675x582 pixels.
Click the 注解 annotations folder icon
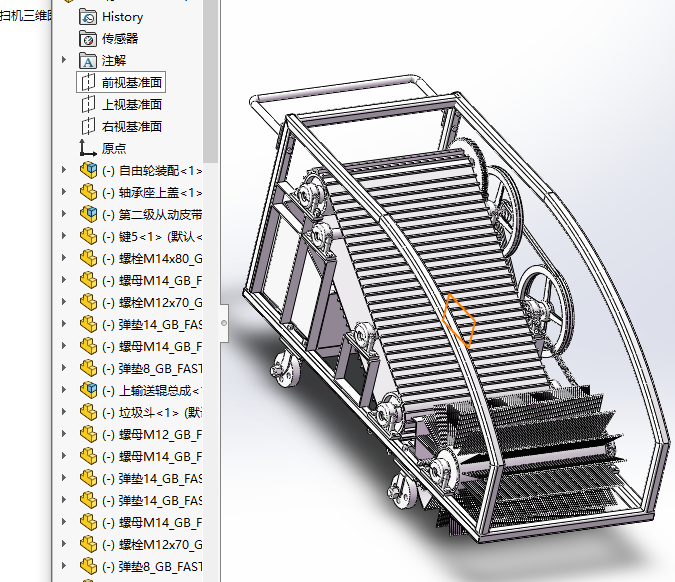(x=88, y=61)
